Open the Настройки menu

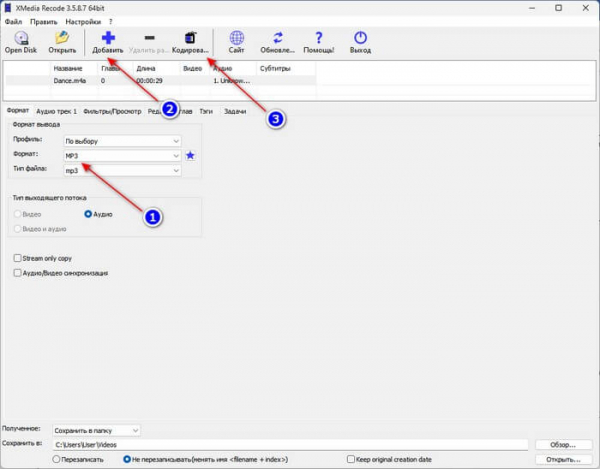coord(83,22)
